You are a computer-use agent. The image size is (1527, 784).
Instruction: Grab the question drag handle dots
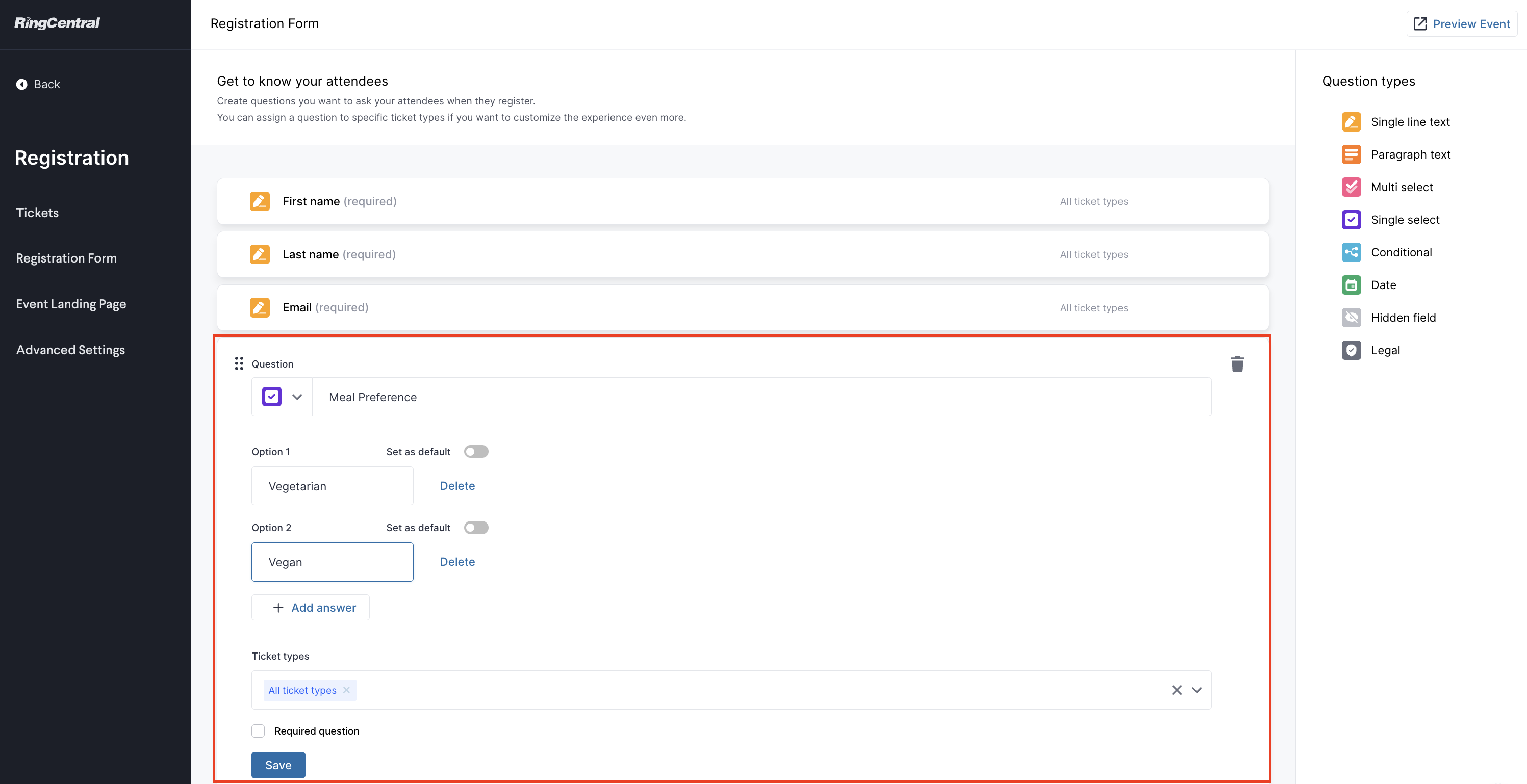pos(239,363)
